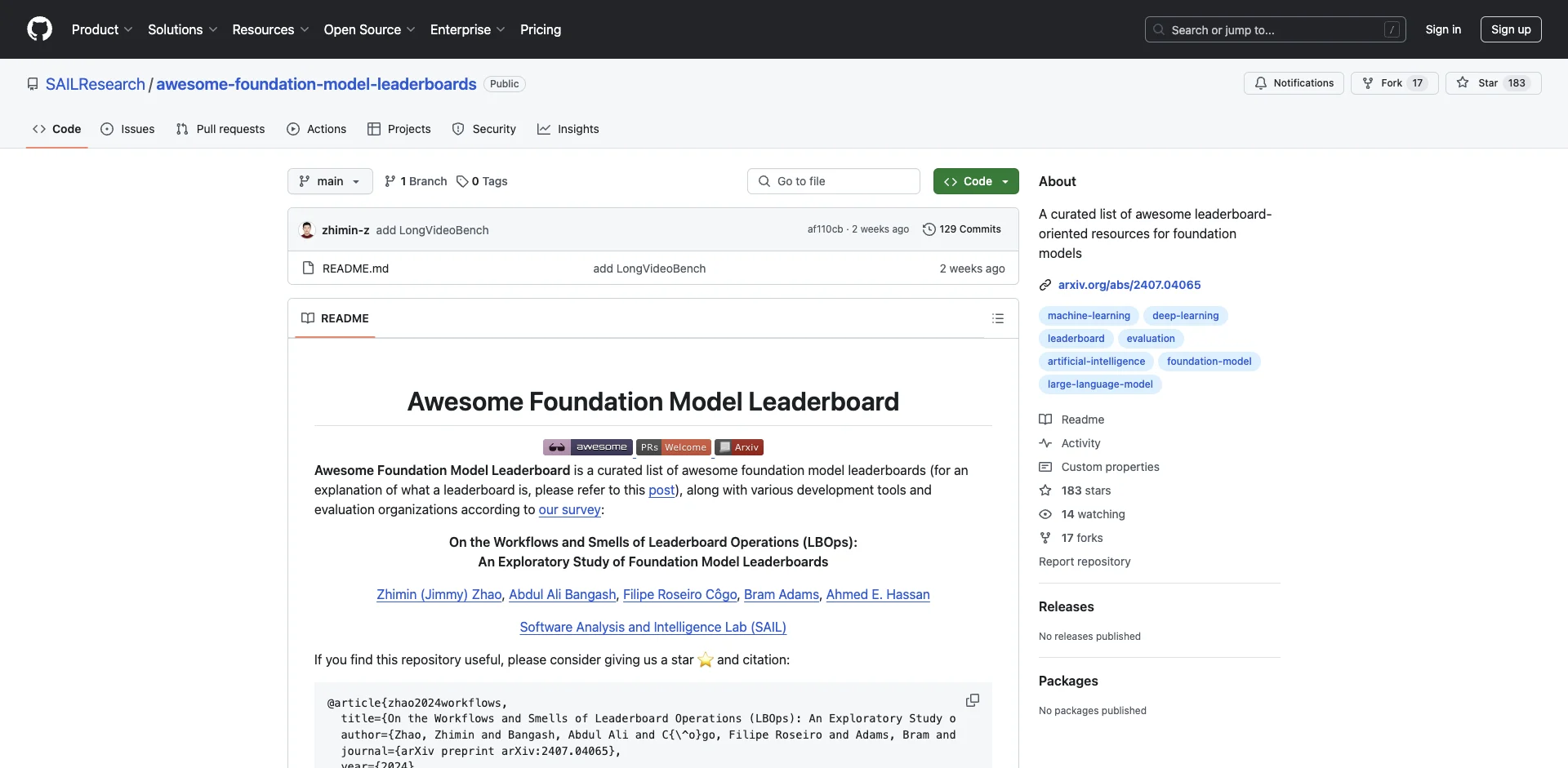This screenshot has height=768, width=1568.
Task: Star this repository
Action: tap(1493, 83)
